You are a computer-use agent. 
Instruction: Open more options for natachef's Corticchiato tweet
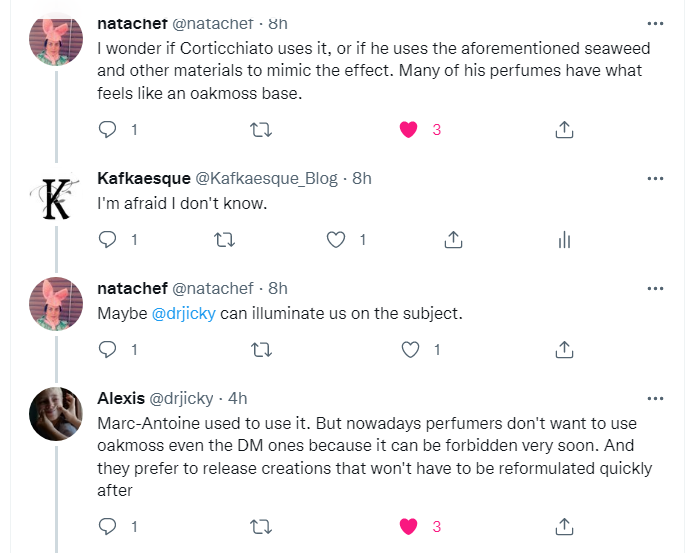(655, 23)
